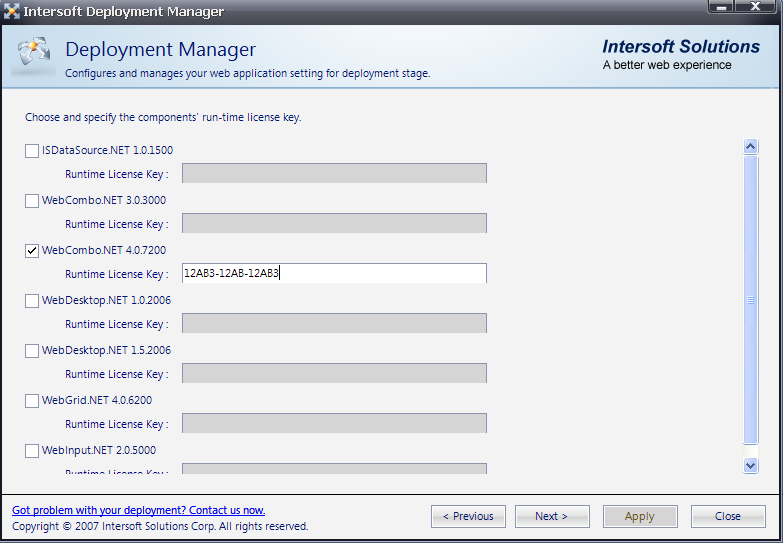Select WebDesktop.NET 1.5.2006 checkbox
The width and height of the screenshot is (783, 543).
[32, 351]
